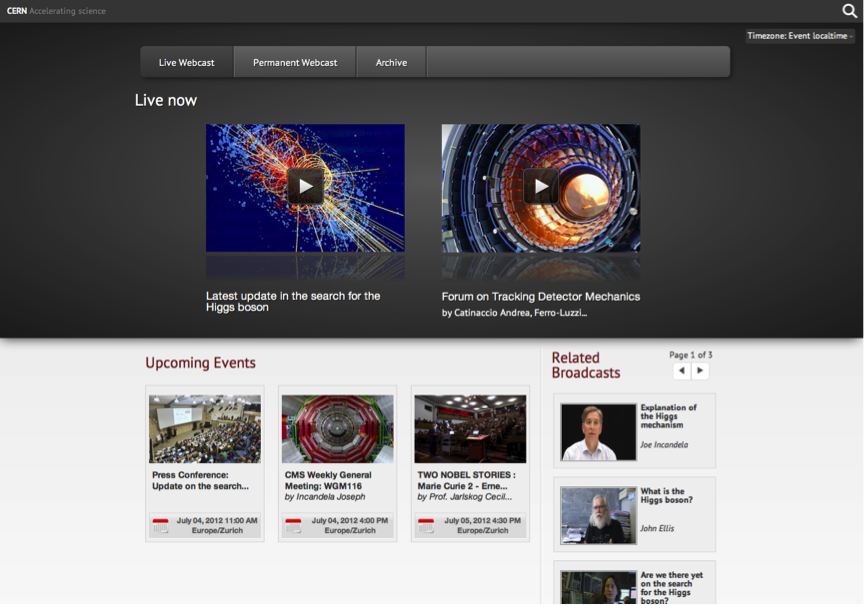
Task: Click the previous page arrow under Page 1 of 3
Action: click(x=682, y=370)
